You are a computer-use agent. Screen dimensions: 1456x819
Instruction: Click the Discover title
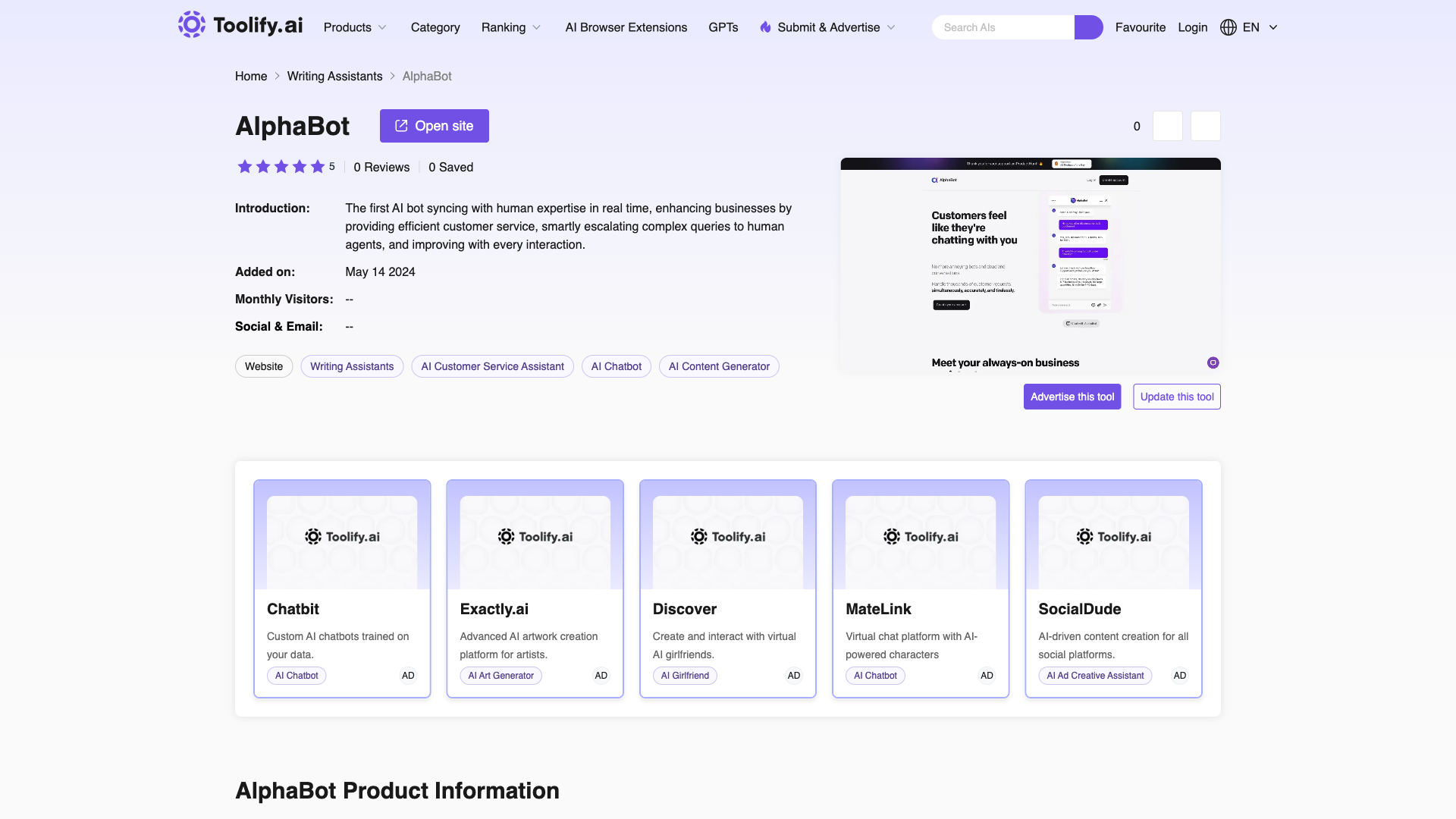coord(684,609)
